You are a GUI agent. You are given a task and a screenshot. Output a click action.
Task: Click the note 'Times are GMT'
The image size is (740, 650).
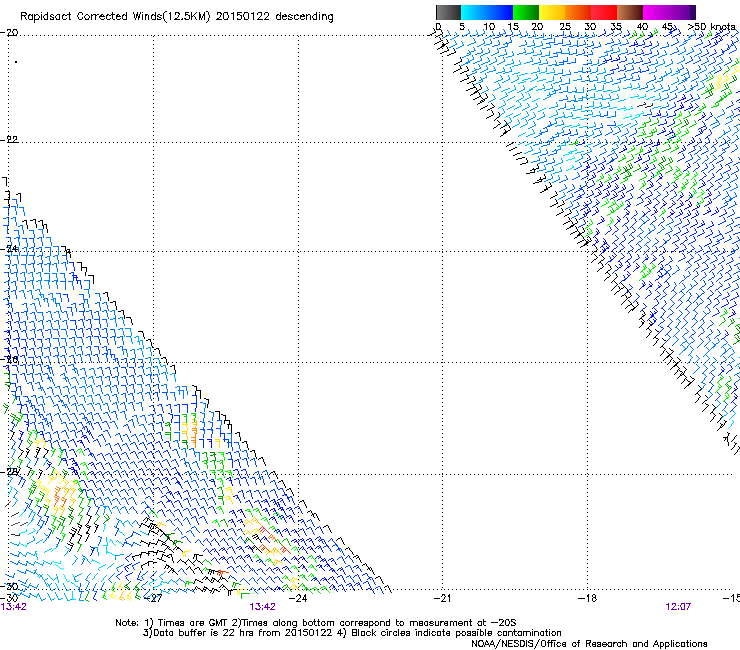(x=192, y=623)
